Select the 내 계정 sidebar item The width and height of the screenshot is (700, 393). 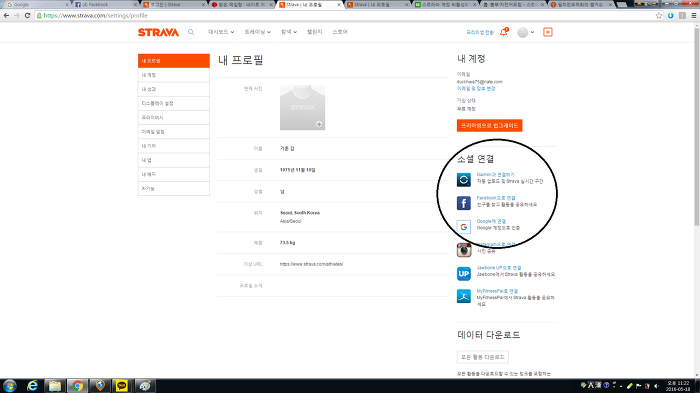pyautogui.click(x=174, y=75)
